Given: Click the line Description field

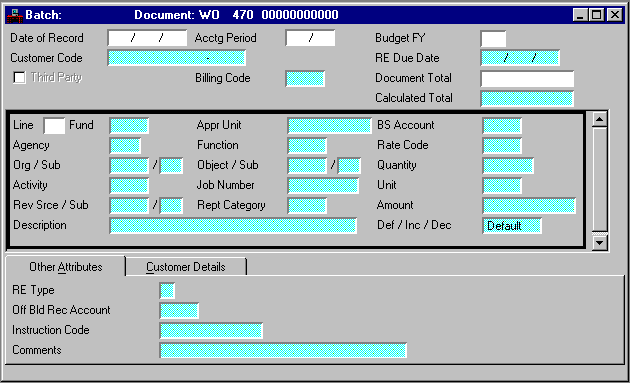Looking at the screenshot, I should pyautogui.click(x=233, y=225).
